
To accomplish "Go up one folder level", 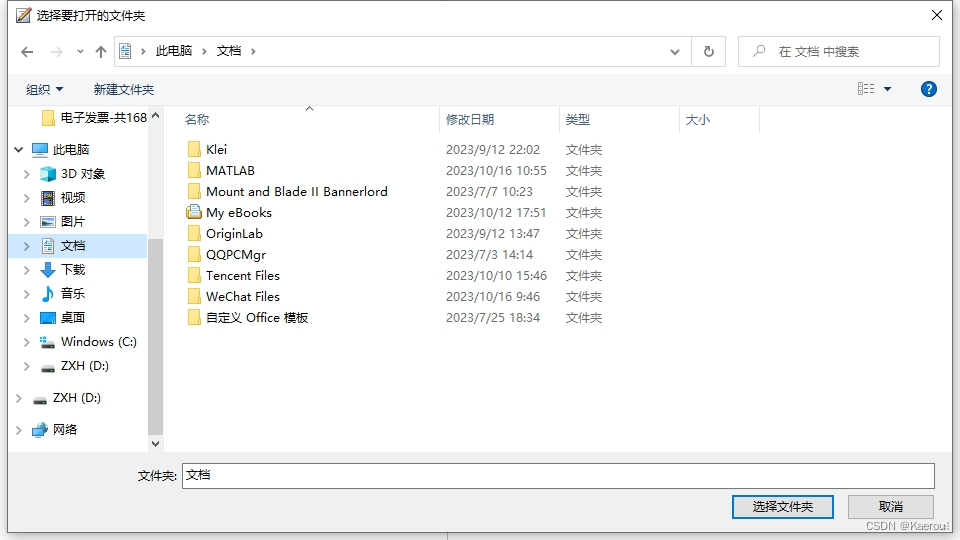I will 101,52.
